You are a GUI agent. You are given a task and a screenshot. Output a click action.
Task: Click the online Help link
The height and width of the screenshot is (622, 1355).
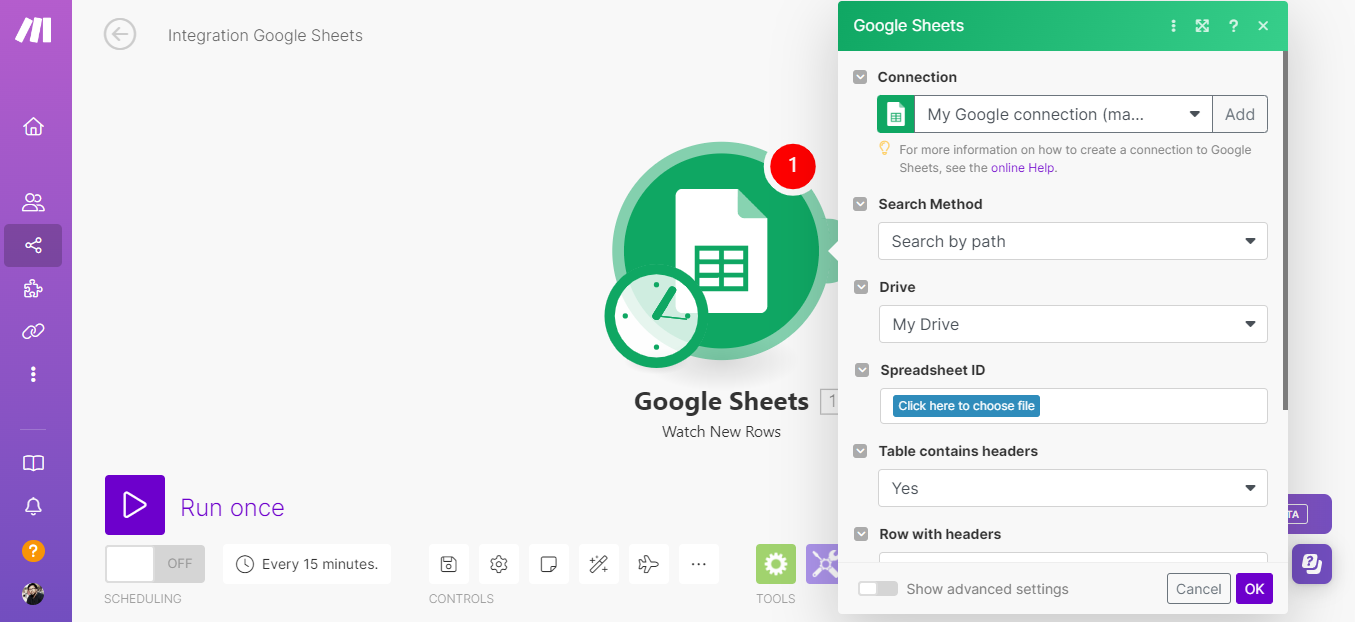(x=1022, y=168)
